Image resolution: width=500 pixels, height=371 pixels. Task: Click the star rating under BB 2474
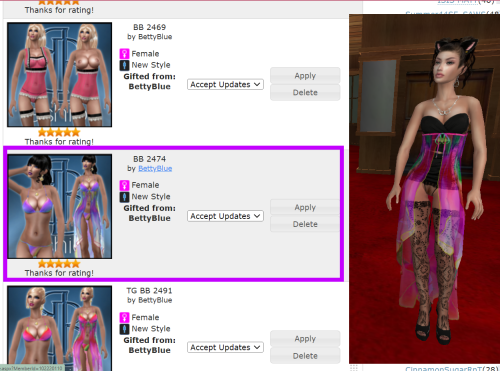click(59, 264)
